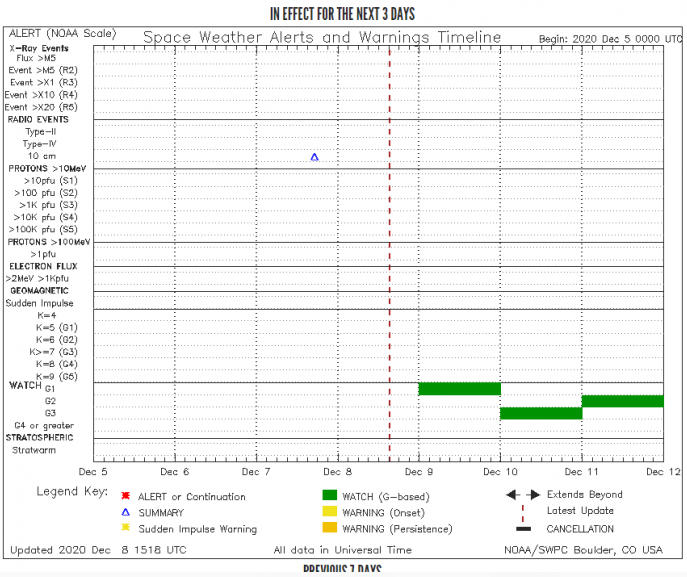
Task: Click the red ALERT star legend icon
Action: tap(126, 496)
